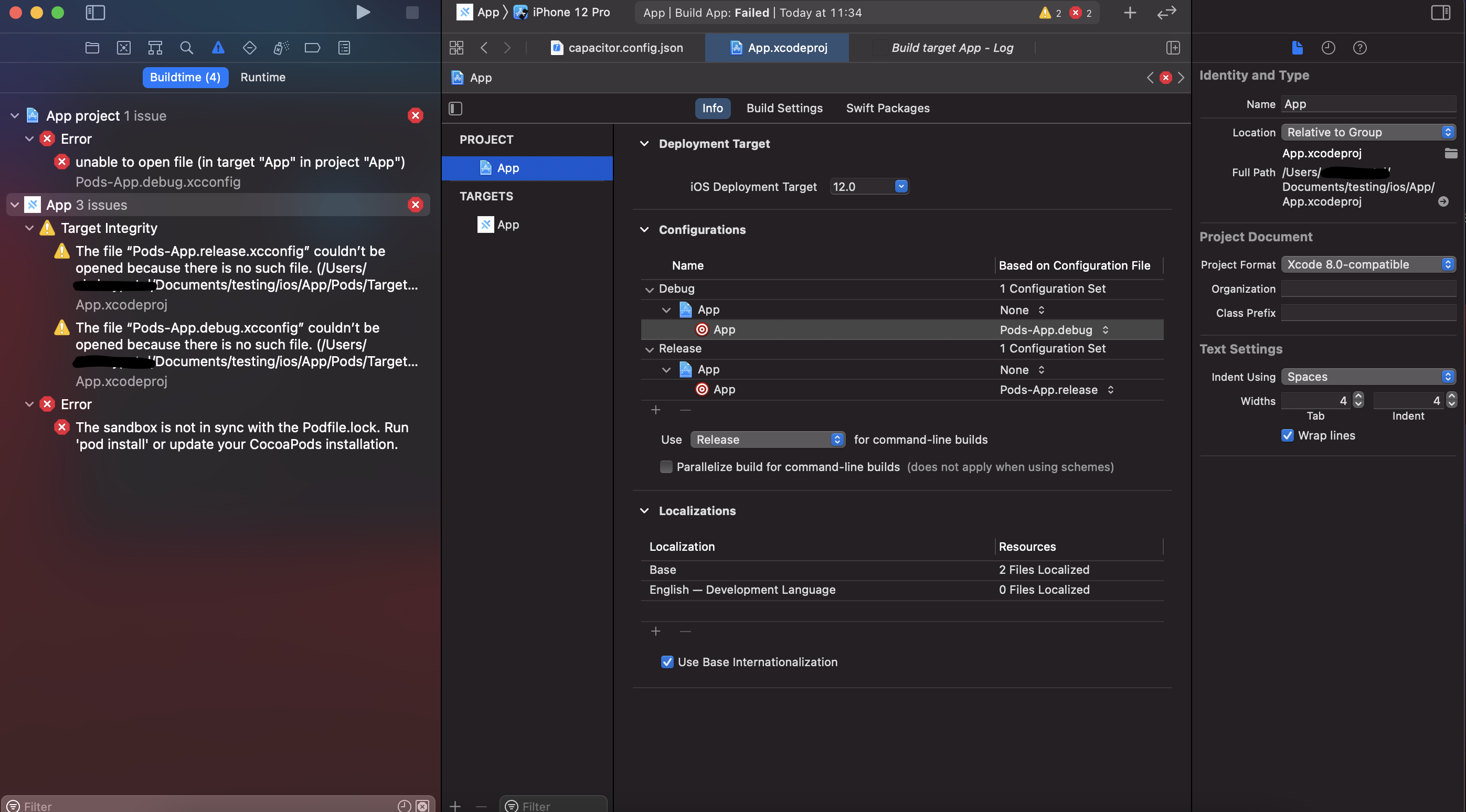Click the red error indicator in jump bar
Screen dimensions: 1466x812
click(x=1165, y=78)
